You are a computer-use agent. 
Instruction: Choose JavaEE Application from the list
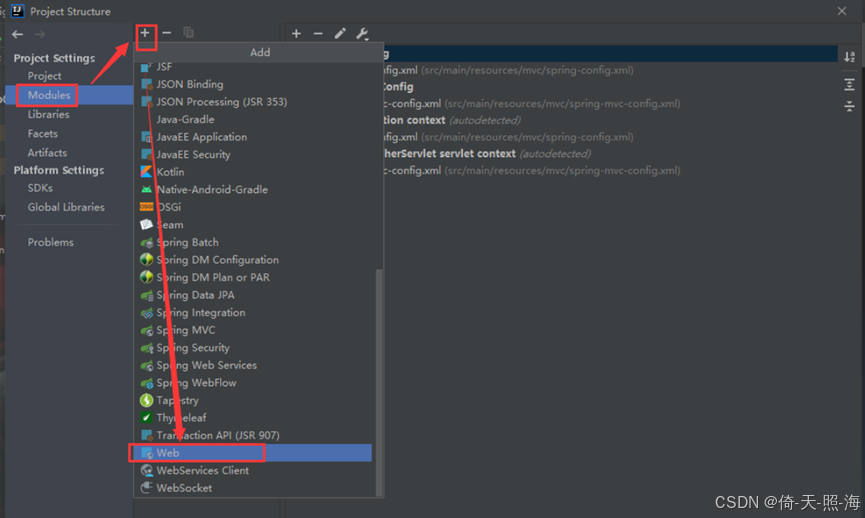(254, 137)
